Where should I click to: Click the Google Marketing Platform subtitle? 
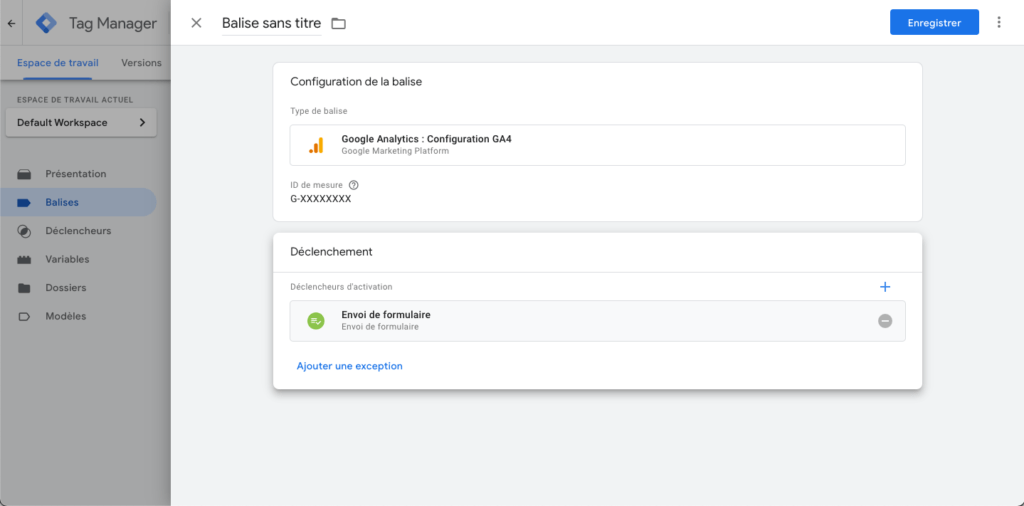395,151
